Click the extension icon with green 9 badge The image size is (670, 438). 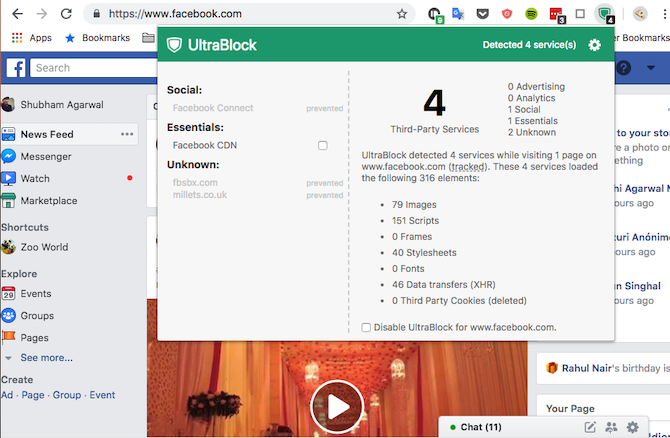pos(435,15)
